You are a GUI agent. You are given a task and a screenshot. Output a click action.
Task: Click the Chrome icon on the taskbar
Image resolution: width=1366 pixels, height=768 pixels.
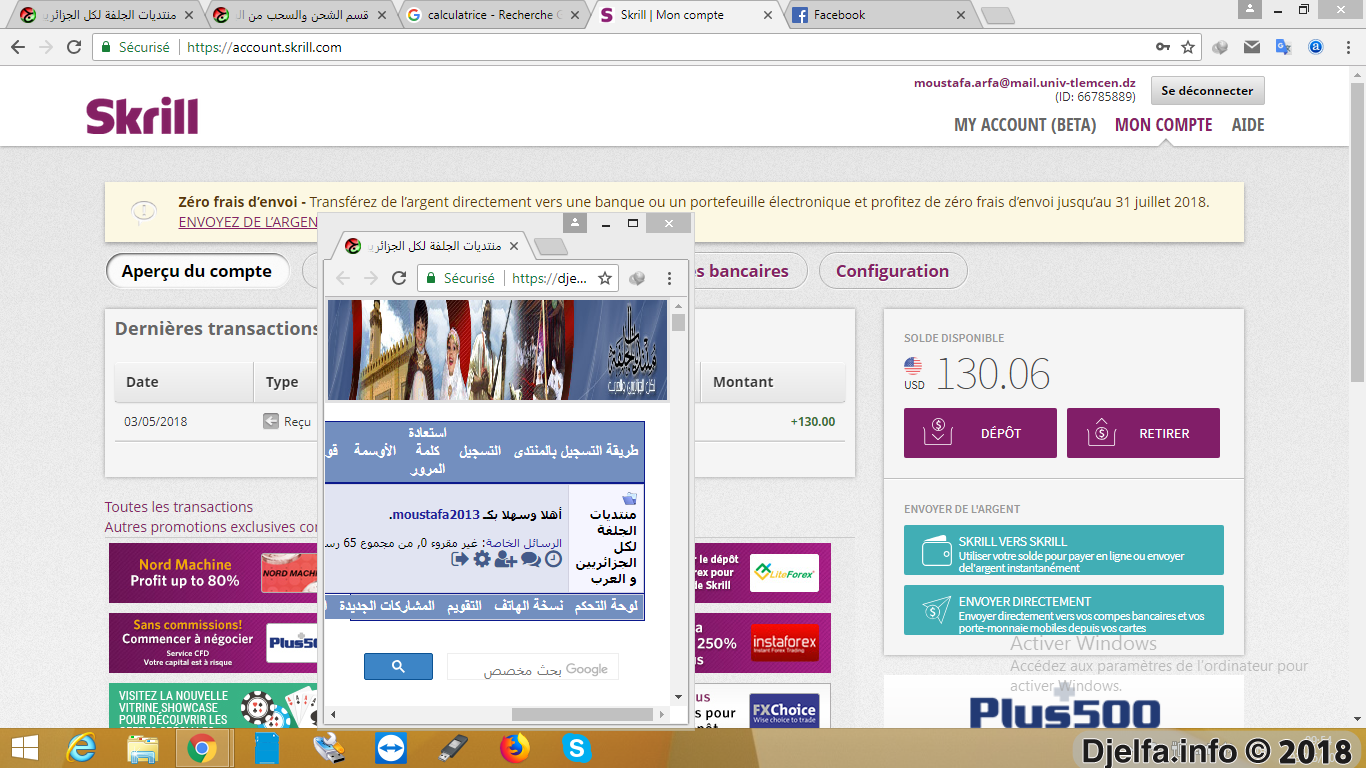(202, 748)
